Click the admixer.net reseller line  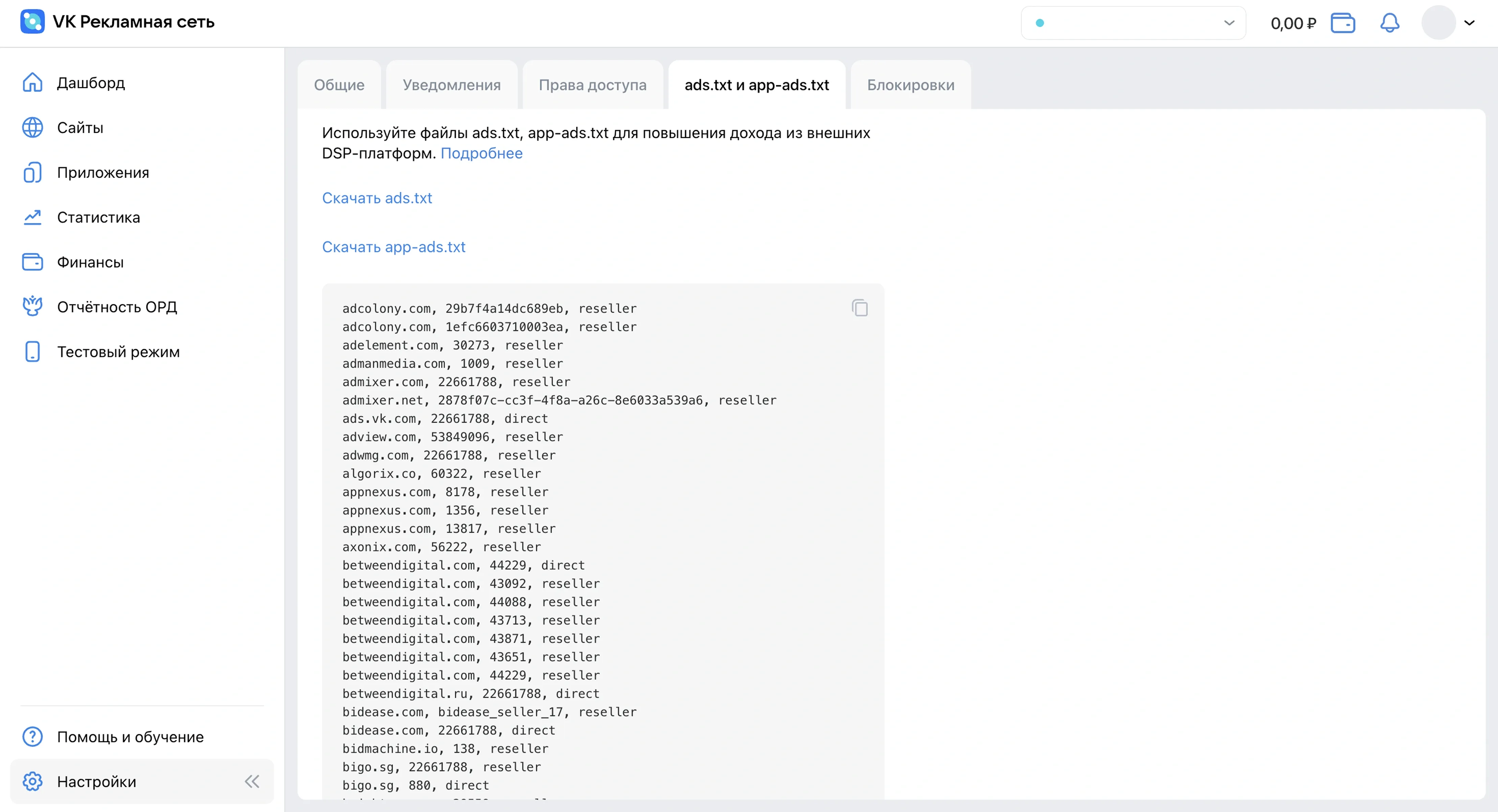(x=559, y=400)
